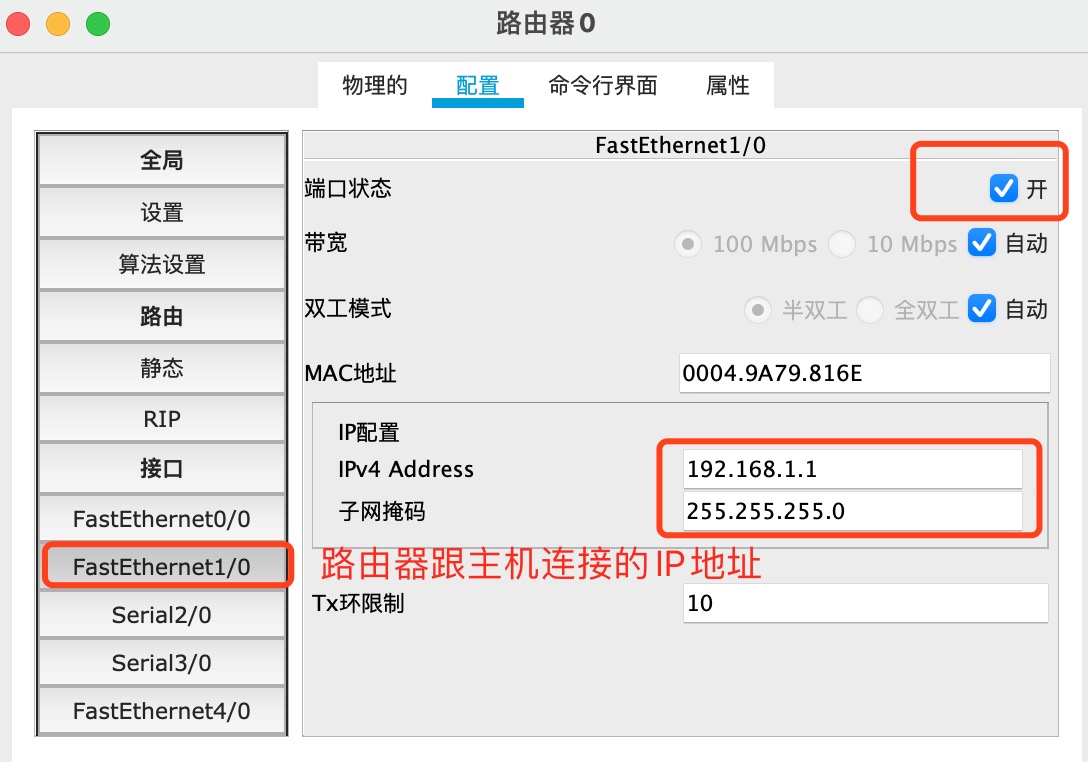
Task: Select 静态 routing button
Action: tap(162, 368)
